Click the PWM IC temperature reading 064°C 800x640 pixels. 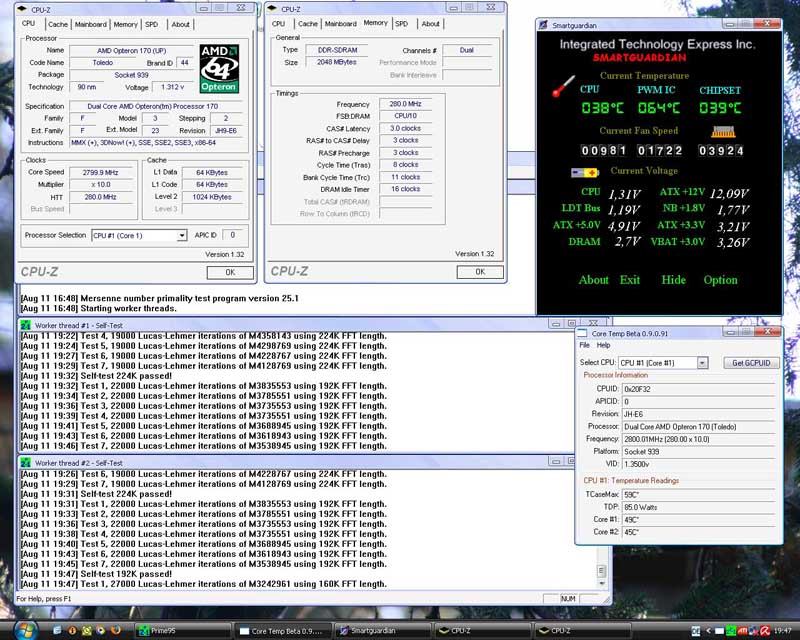pyautogui.click(x=659, y=108)
